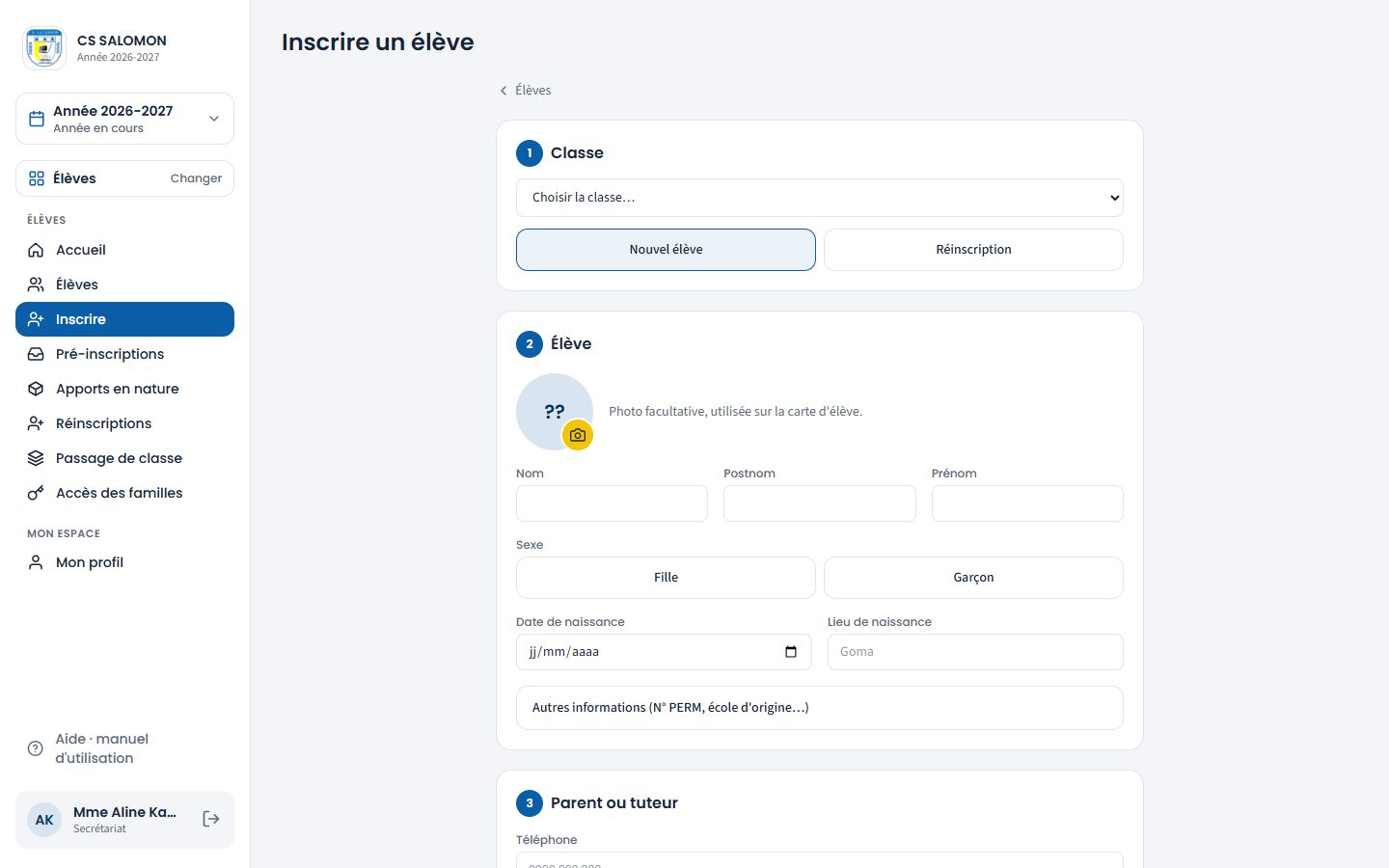Expand the Année 2026-2027 year selector
1389x868 pixels.
click(x=124, y=119)
